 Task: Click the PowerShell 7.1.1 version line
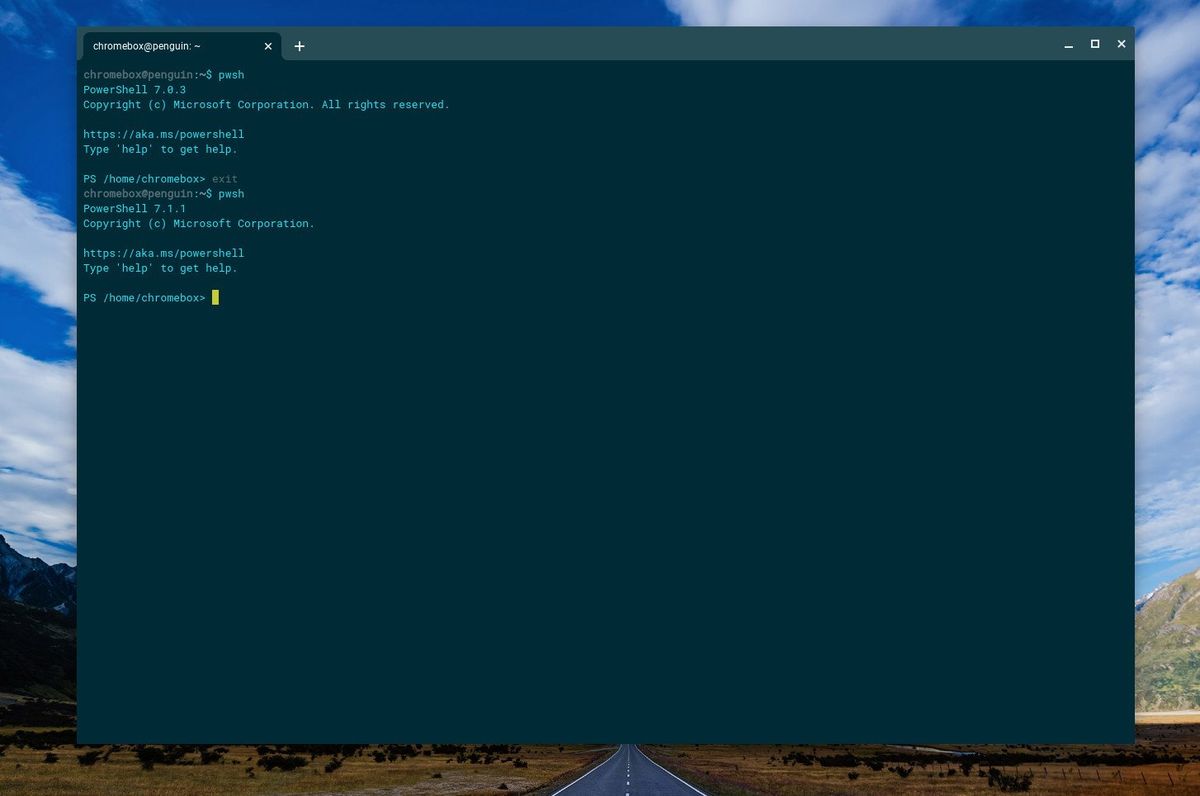point(135,208)
